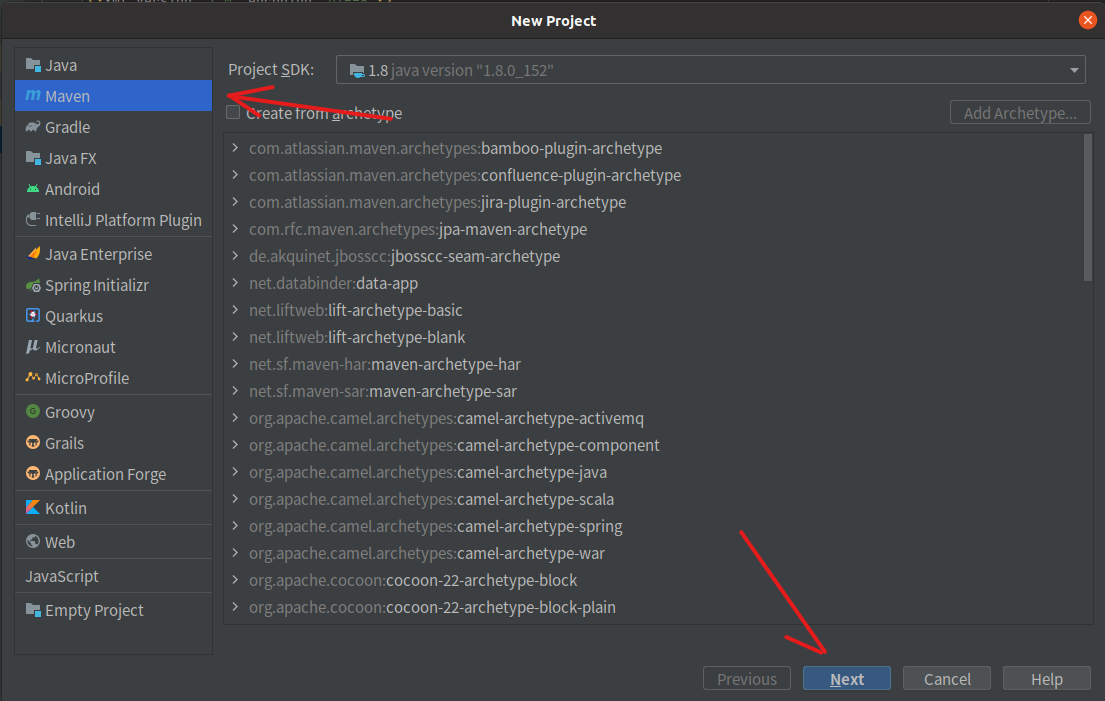Click the Grails icon
Image resolution: width=1105 pixels, height=701 pixels.
(x=33, y=442)
